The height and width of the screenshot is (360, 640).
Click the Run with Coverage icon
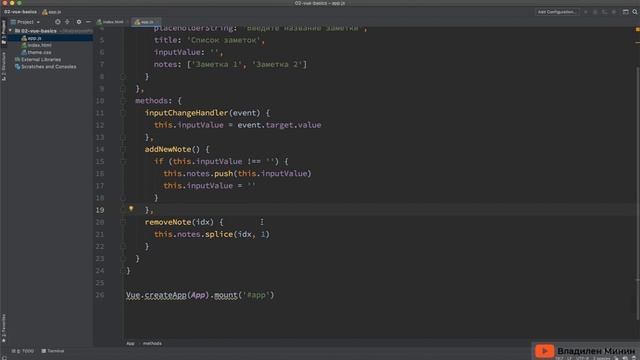pos(604,12)
